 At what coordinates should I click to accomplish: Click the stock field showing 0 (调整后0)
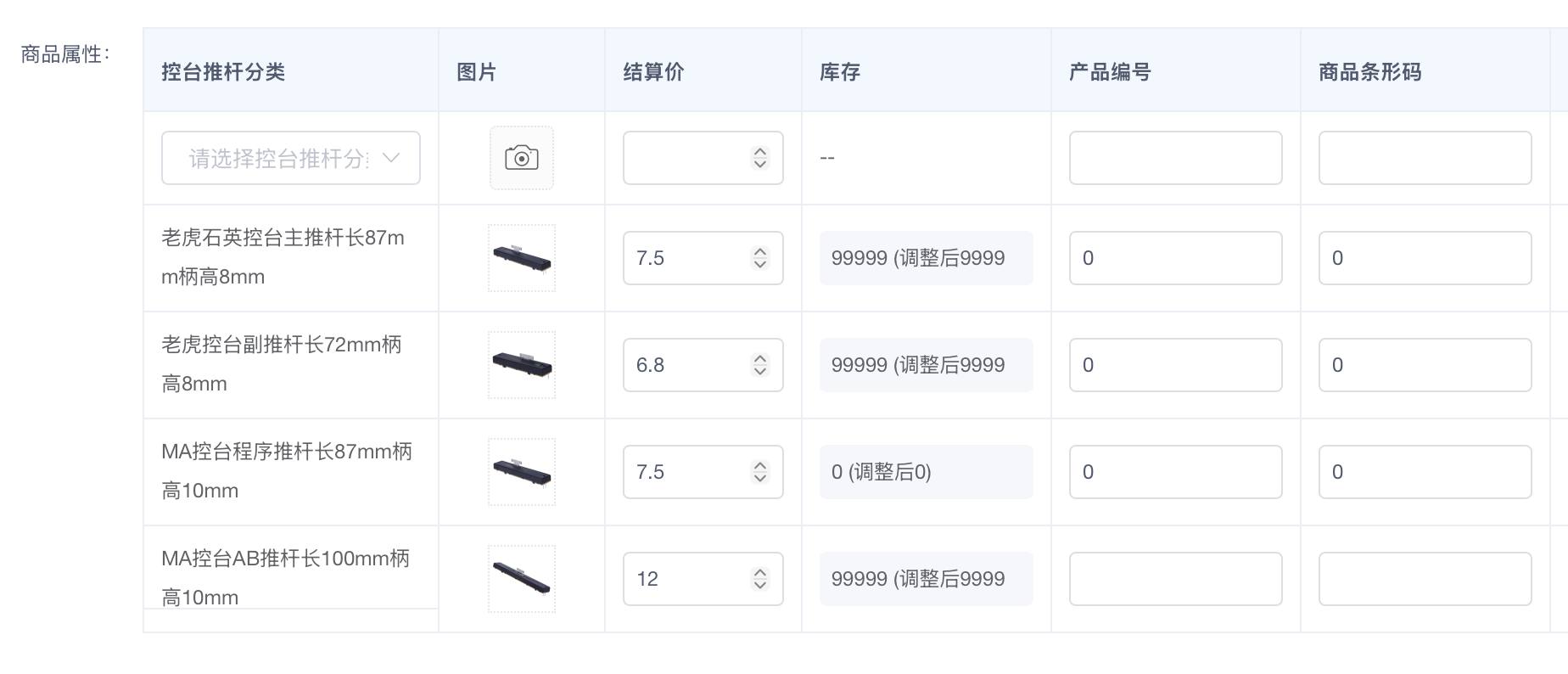pos(926,472)
